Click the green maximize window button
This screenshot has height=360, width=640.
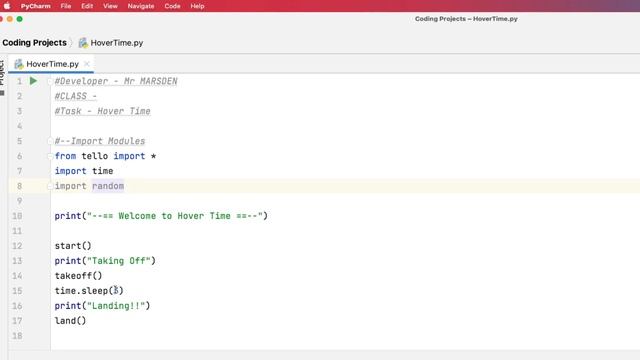click(x=19, y=19)
